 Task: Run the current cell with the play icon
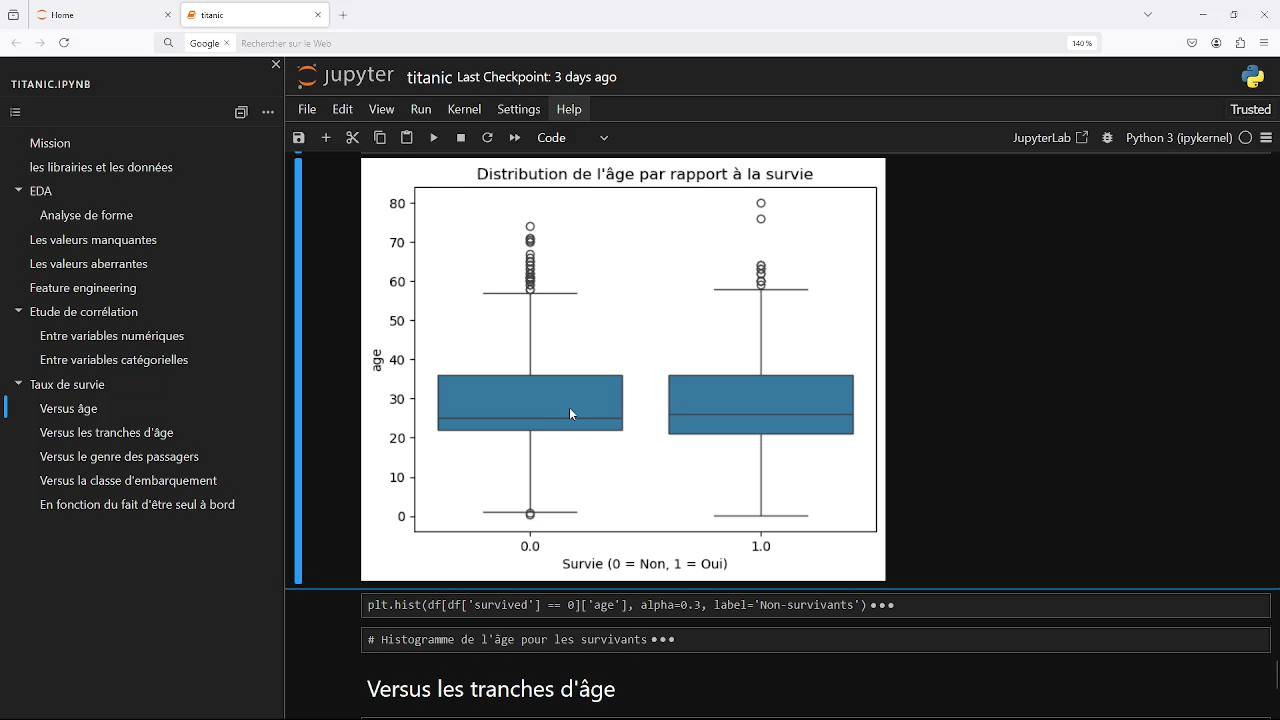point(433,137)
